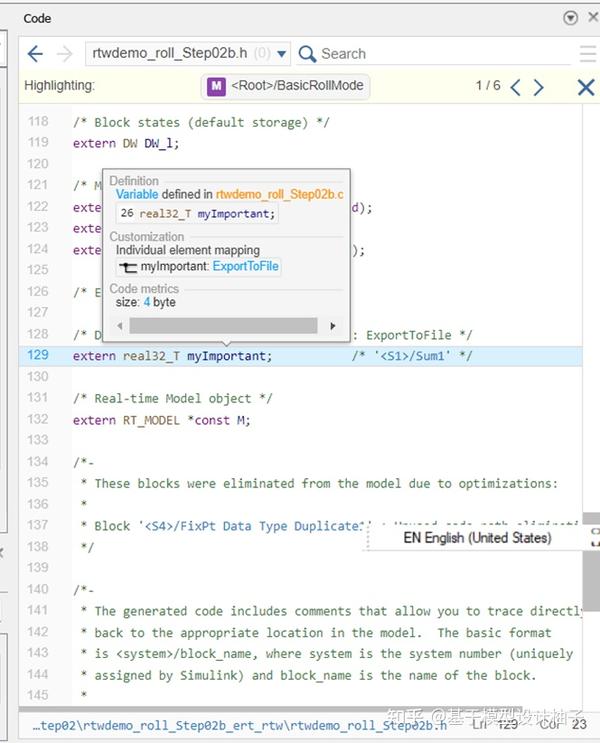The height and width of the screenshot is (743, 600).
Task: Open rtwdemo_roll_Step02b.c link in tooltip
Action: [280, 194]
